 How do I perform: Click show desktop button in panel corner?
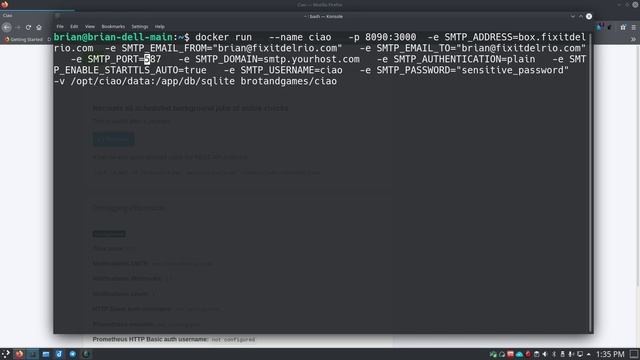634,354
